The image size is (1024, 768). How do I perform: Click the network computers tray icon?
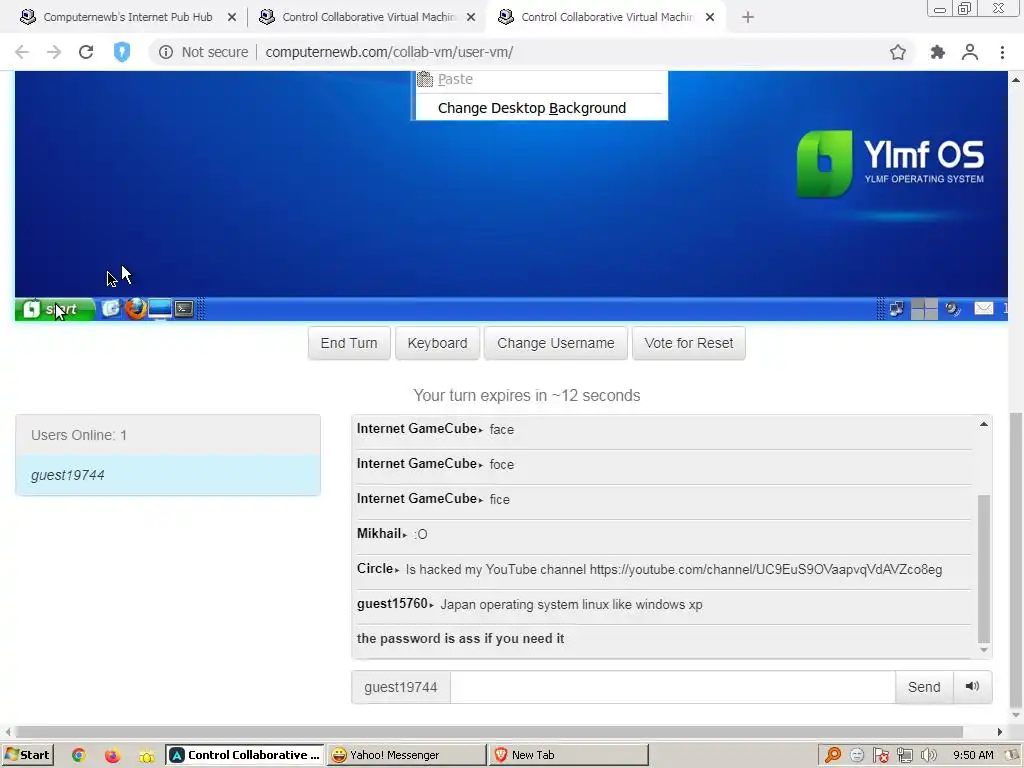tap(904, 756)
